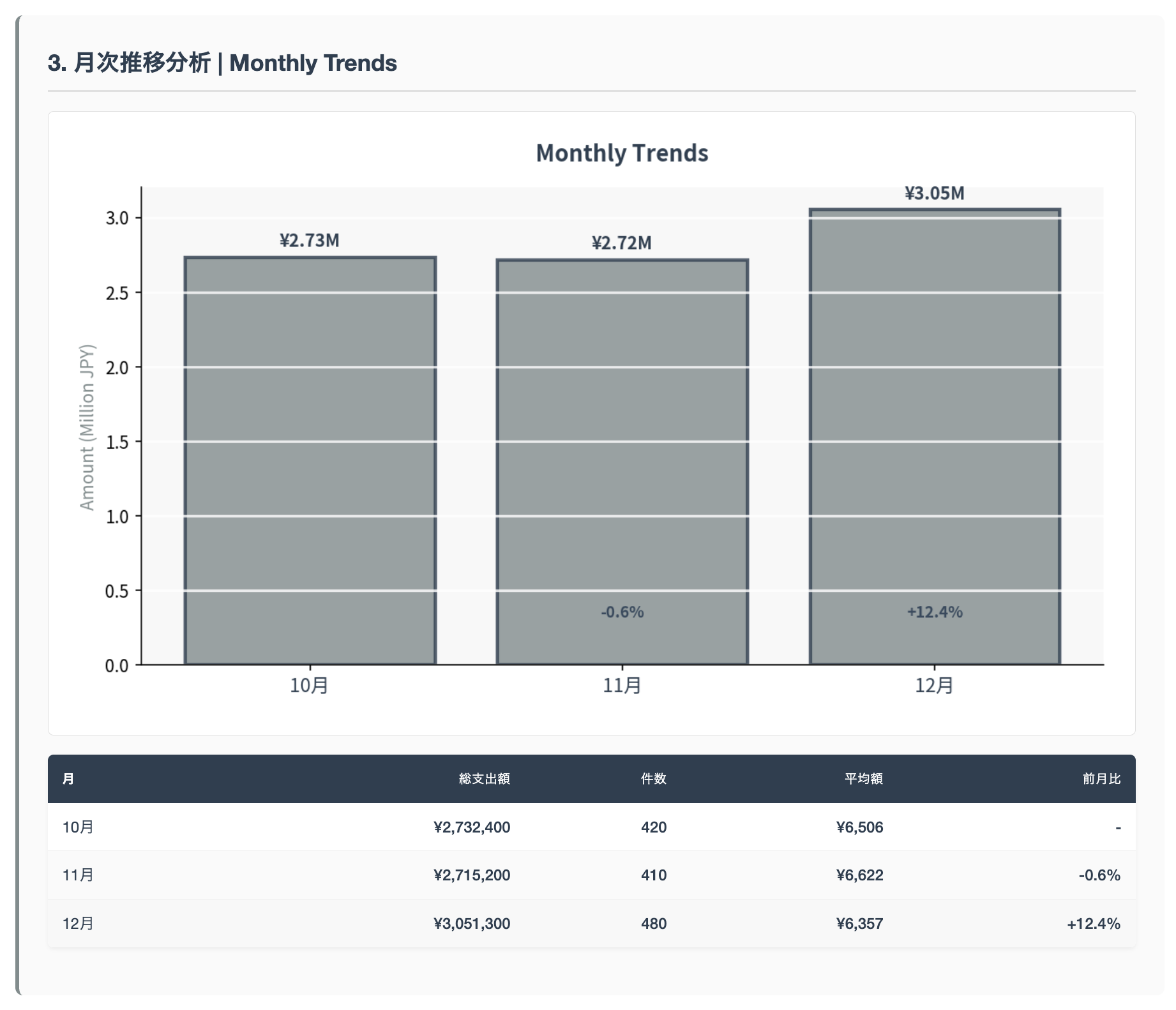Click the 総支出額 column header

(x=484, y=779)
